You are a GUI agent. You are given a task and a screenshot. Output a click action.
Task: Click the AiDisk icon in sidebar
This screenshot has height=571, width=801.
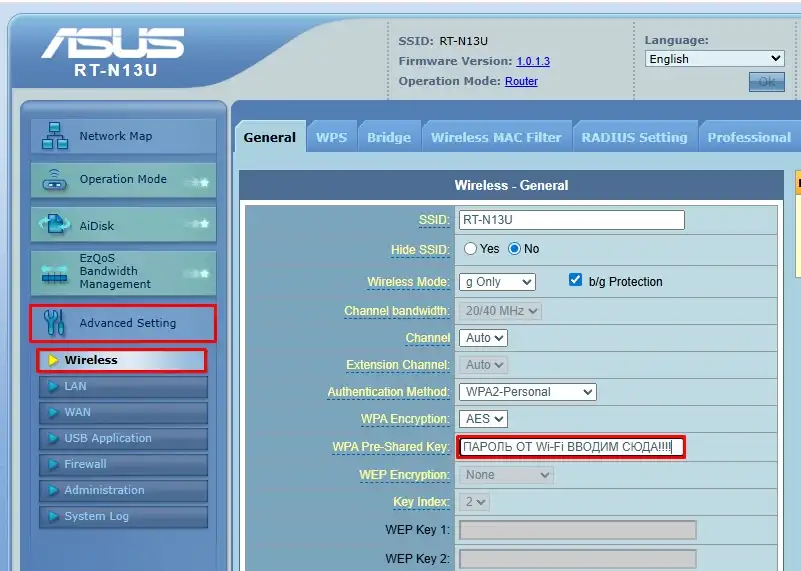coord(55,226)
